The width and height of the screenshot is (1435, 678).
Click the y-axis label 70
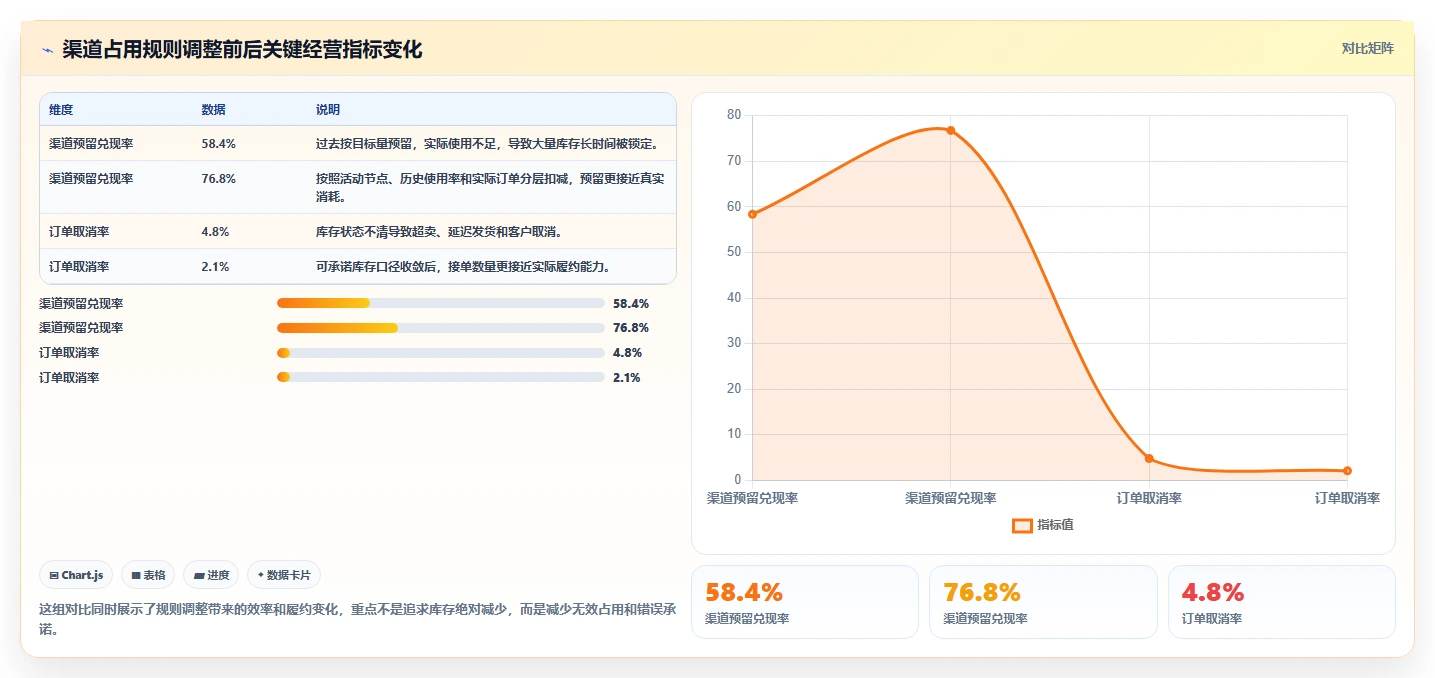pyautogui.click(x=734, y=160)
